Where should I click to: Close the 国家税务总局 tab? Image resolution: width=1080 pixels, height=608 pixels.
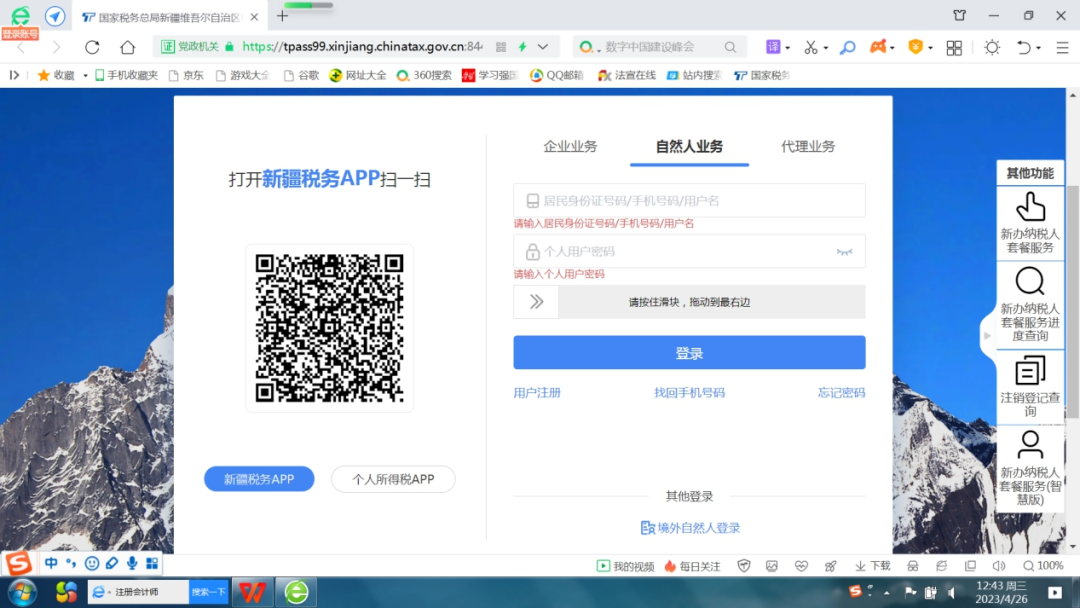coord(254,17)
